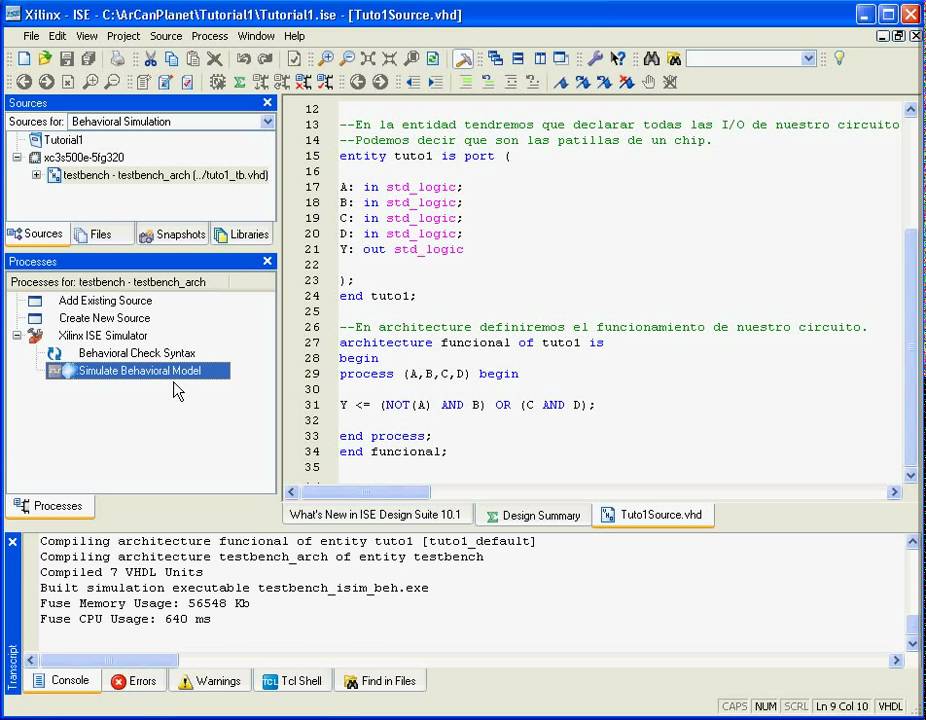
Task: Click the Print icon
Action: [118, 58]
